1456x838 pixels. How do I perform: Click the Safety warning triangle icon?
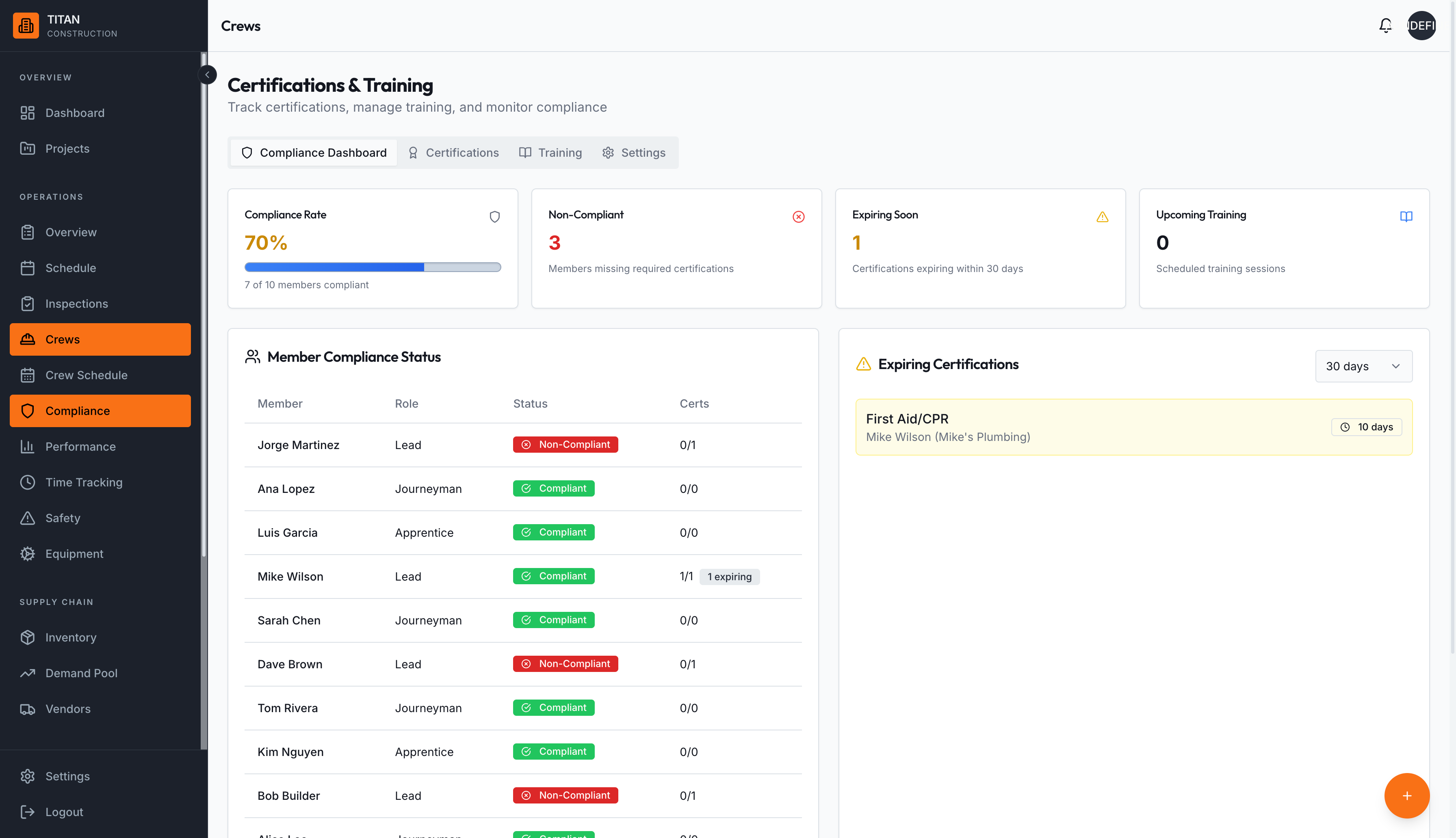point(28,518)
